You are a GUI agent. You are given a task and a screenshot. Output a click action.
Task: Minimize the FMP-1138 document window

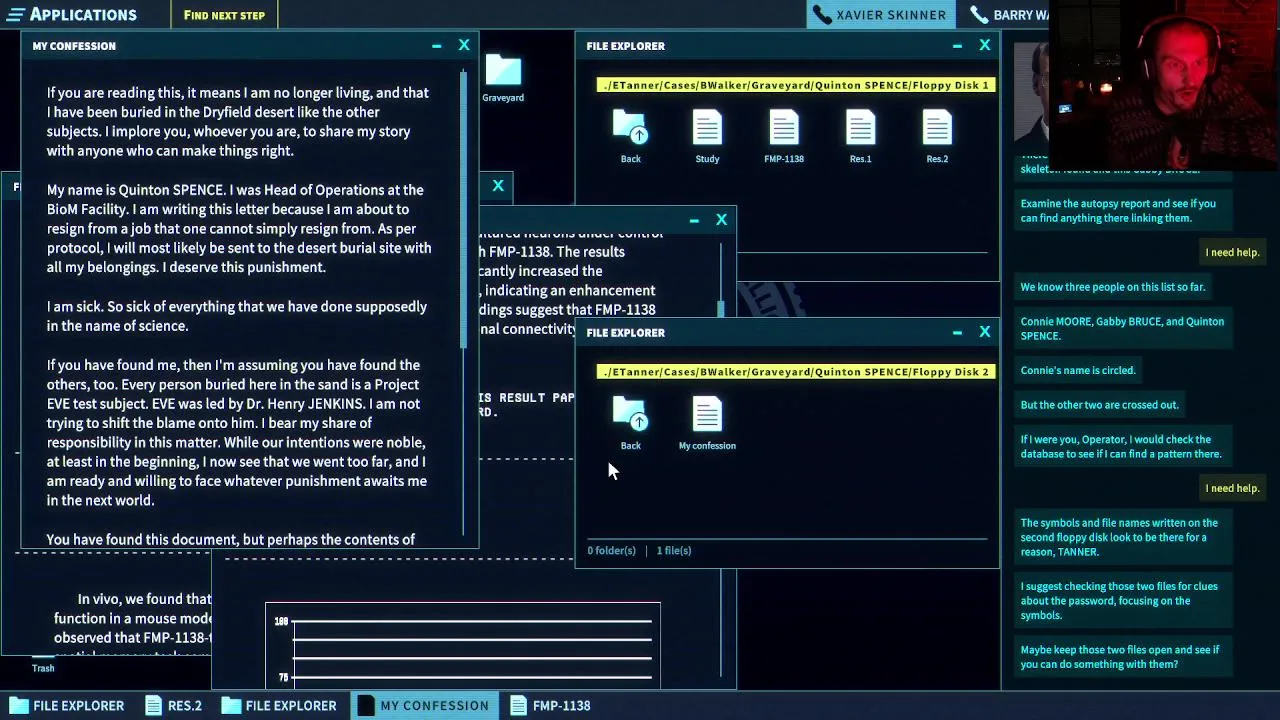694,220
